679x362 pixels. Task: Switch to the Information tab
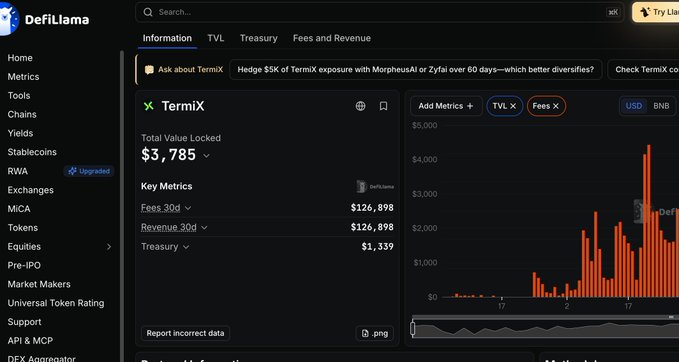[x=167, y=38]
